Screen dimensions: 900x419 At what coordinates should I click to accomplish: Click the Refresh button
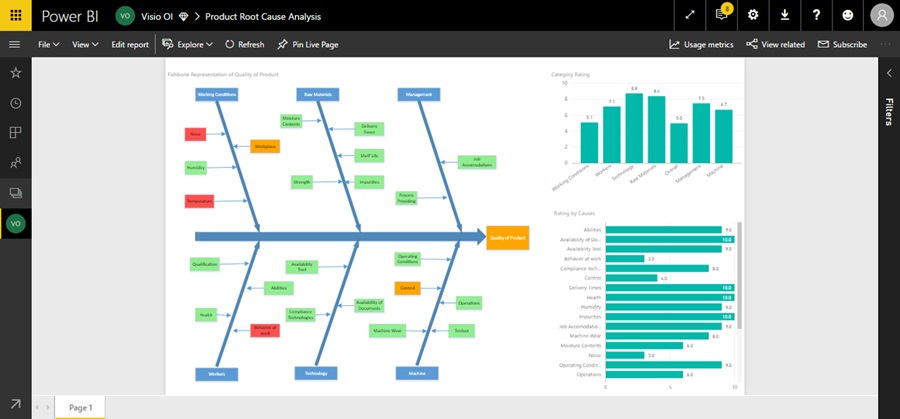pyautogui.click(x=245, y=44)
